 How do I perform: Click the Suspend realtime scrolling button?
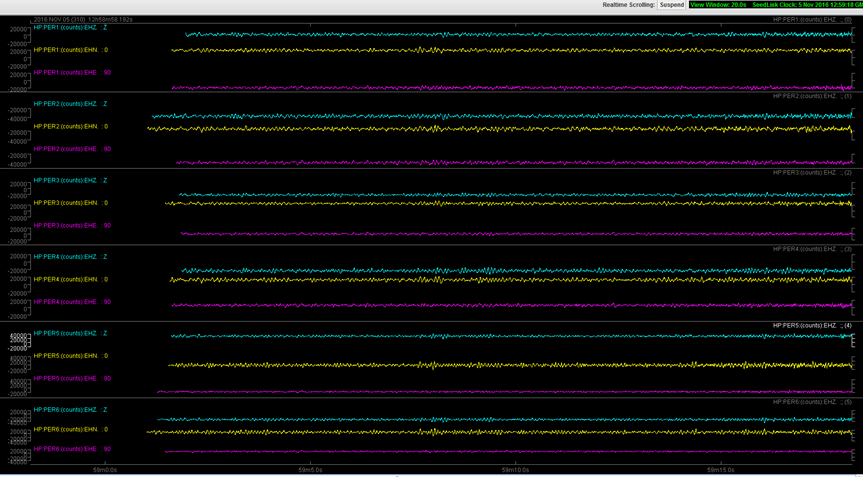coord(672,5)
